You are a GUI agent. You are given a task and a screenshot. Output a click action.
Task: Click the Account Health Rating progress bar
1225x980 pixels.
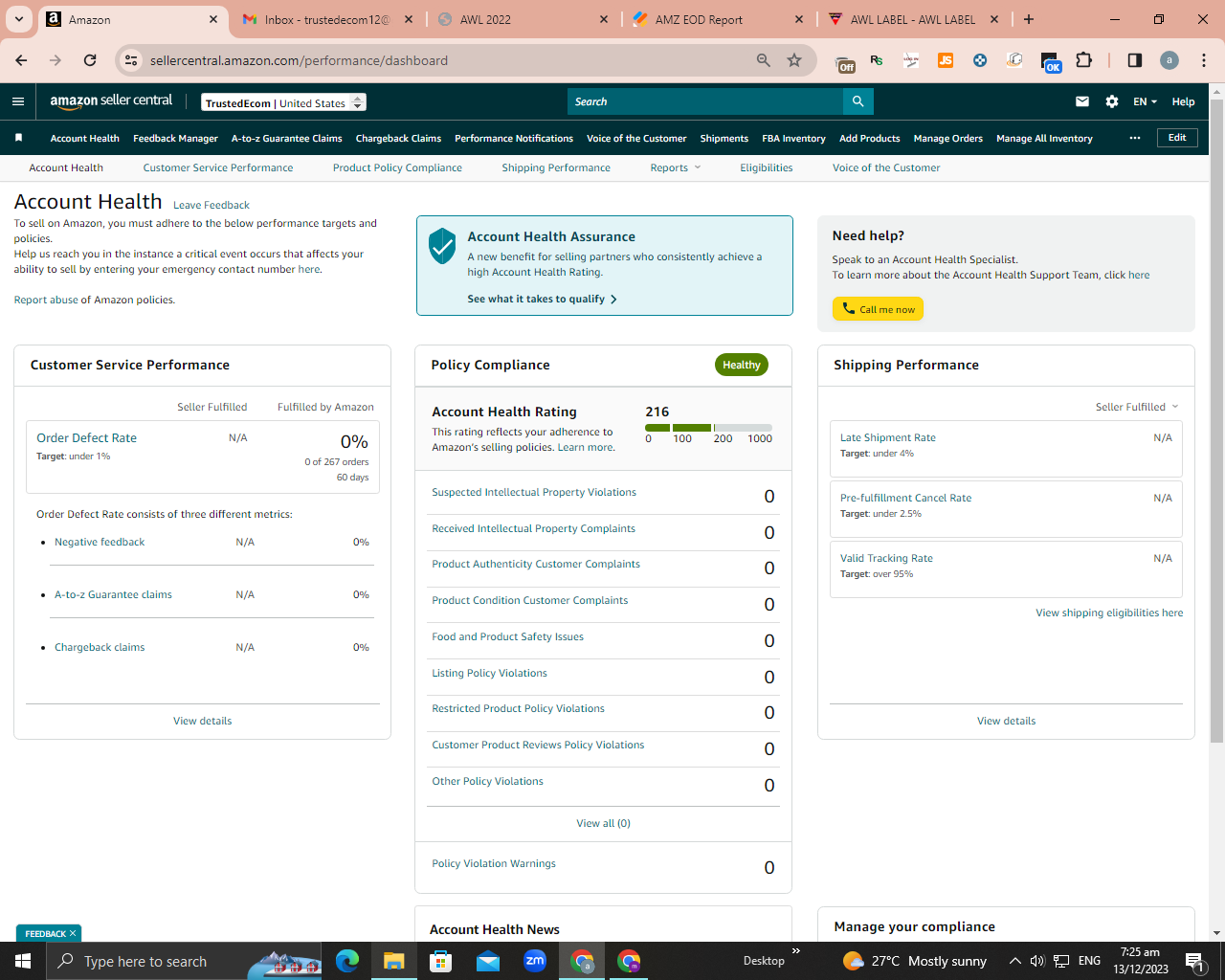click(708, 427)
